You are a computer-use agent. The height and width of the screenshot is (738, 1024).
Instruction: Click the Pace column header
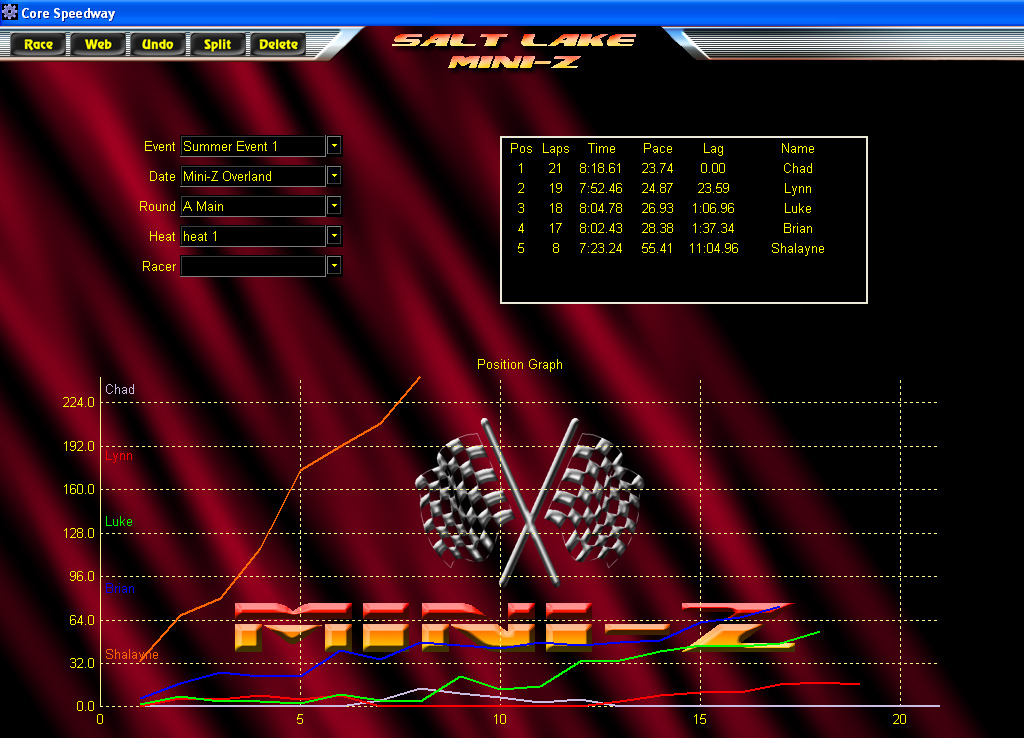(x=658, y=149)
